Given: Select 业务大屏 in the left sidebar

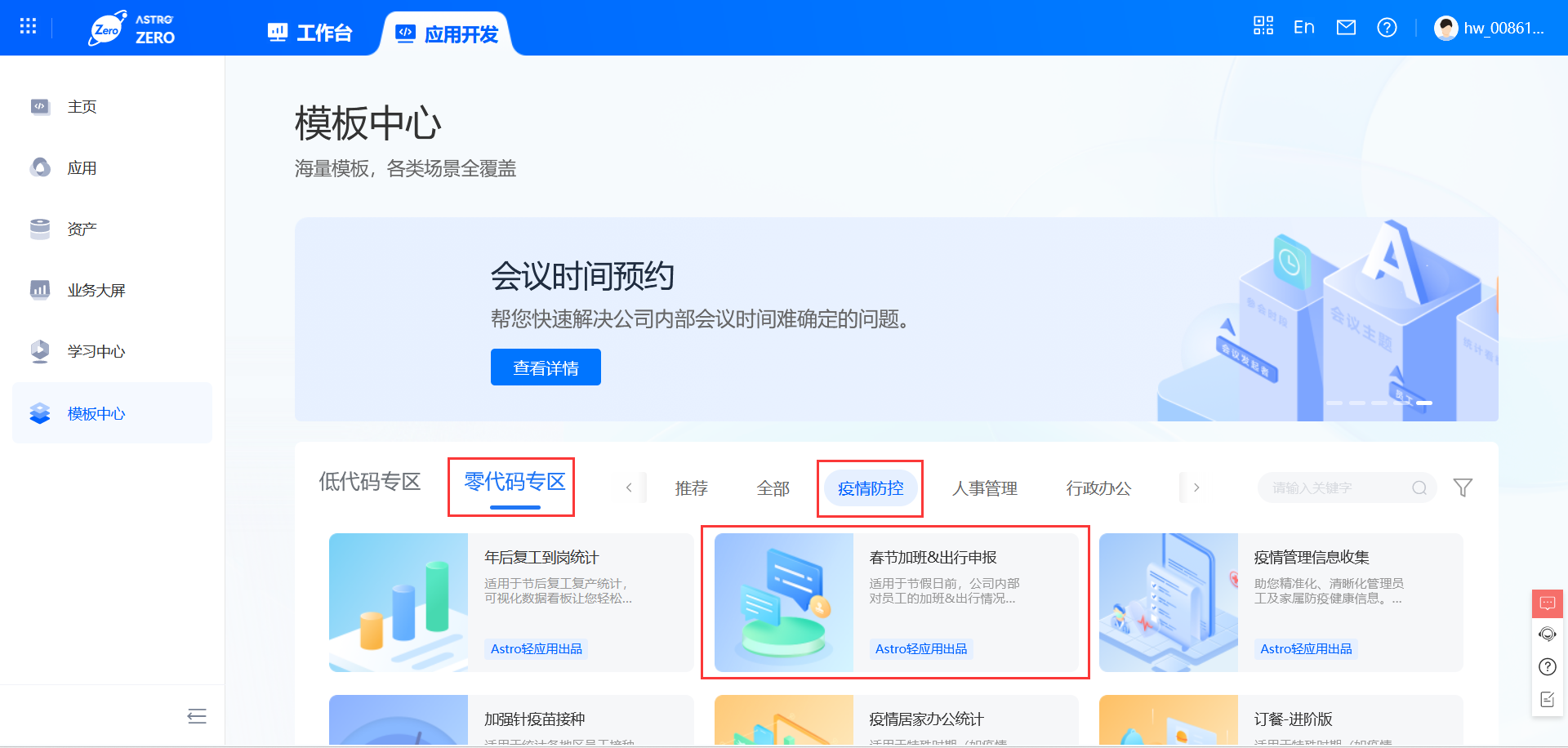Looking at the screenshot, I should tap(97, 290).
